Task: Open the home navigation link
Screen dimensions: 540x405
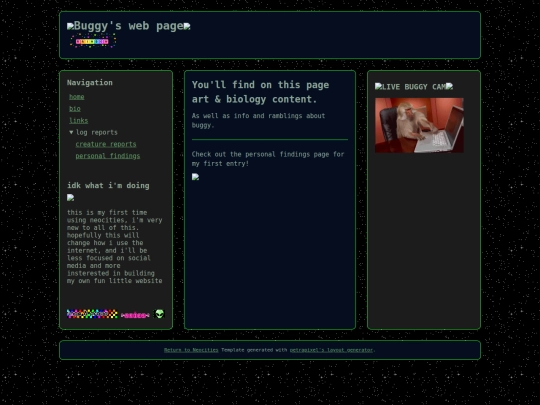Action: click(x=76, y=97)
